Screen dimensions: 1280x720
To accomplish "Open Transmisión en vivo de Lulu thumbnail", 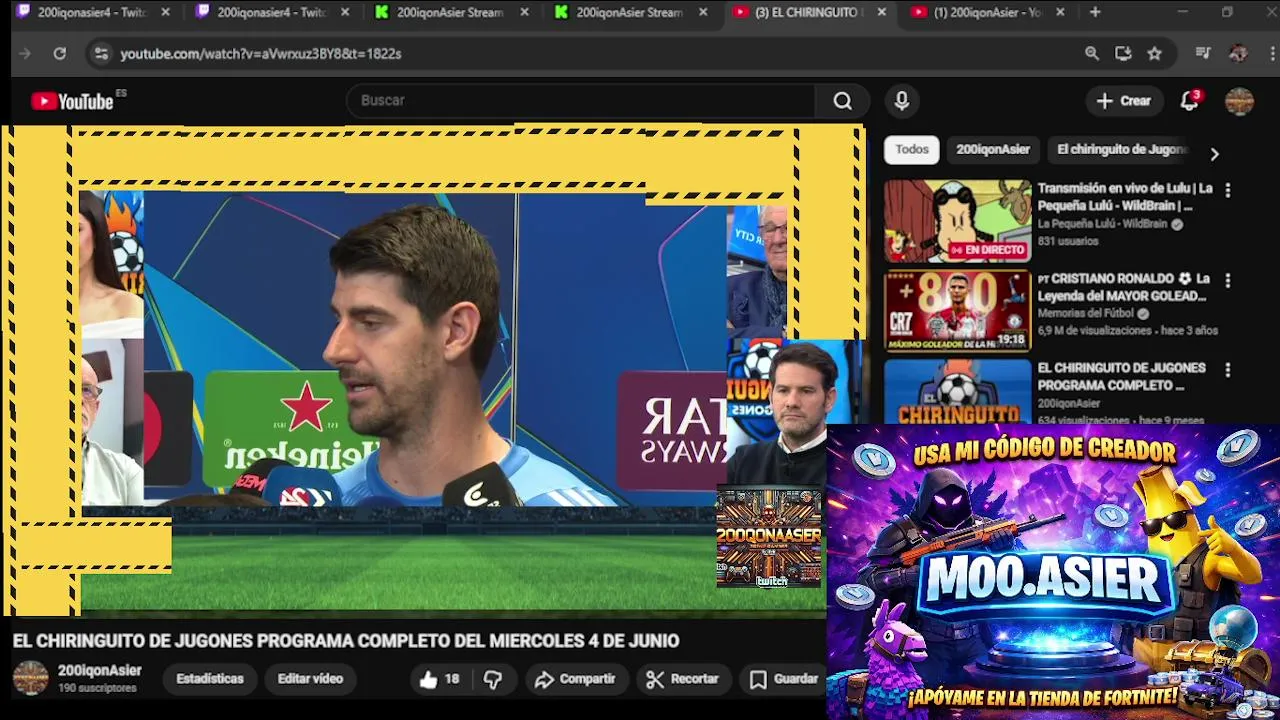I will point(957,221).
